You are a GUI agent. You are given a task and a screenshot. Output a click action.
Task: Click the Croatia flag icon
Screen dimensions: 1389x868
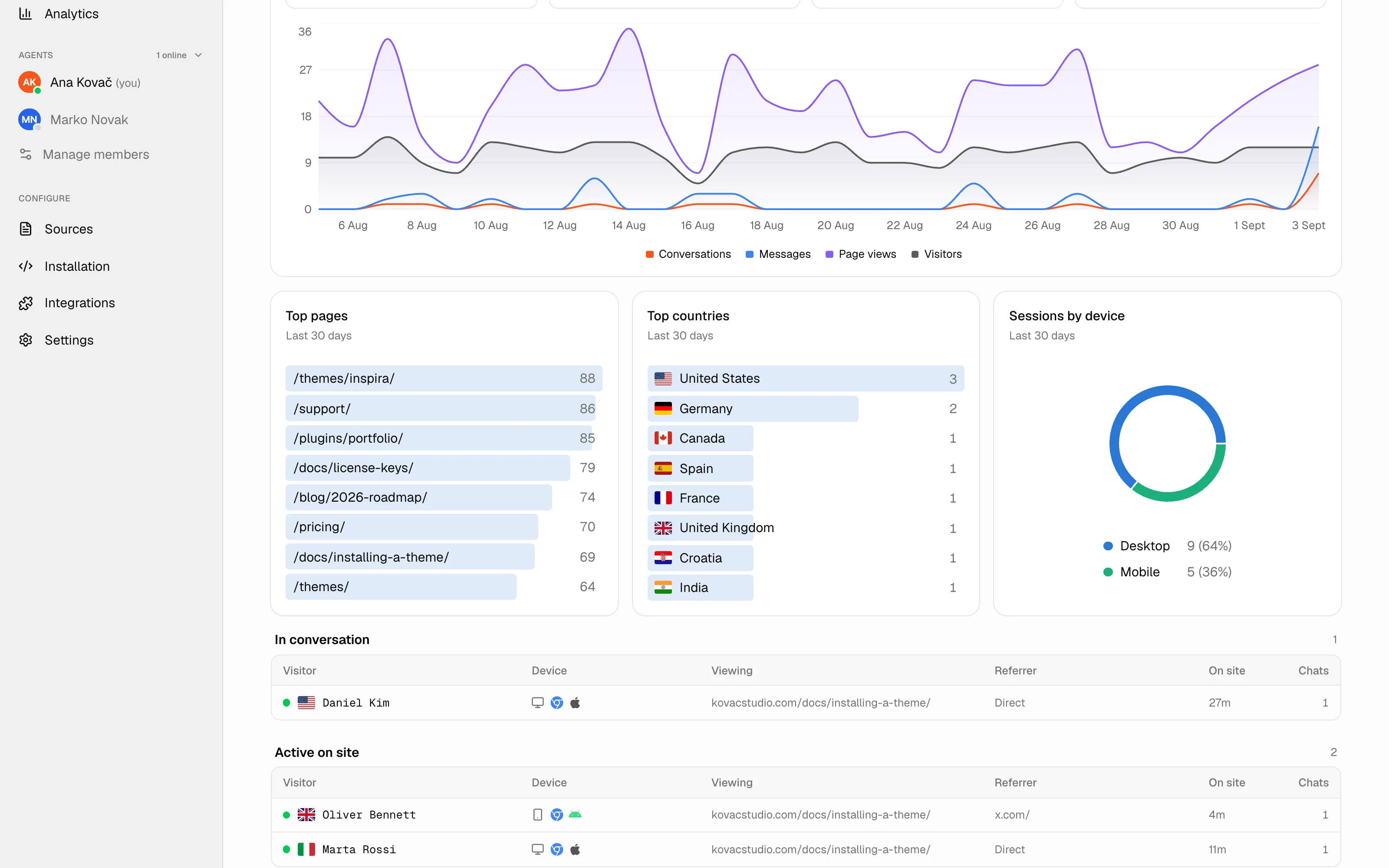coord(663,558)
